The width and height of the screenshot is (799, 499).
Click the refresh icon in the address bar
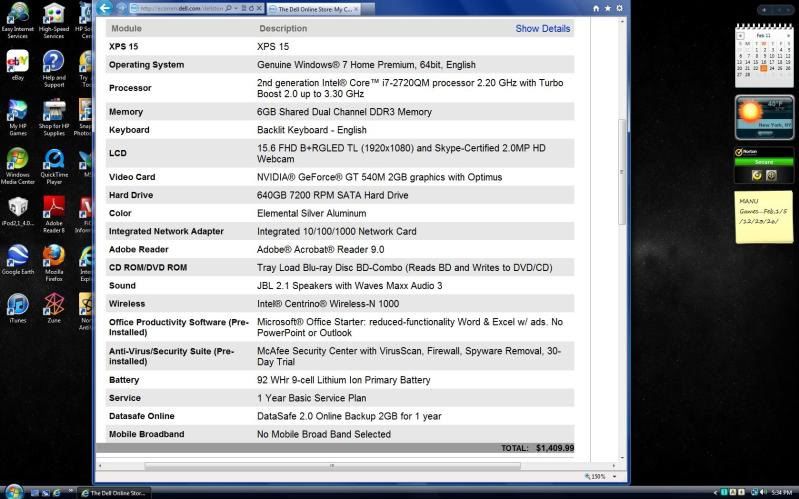point(251,9)
